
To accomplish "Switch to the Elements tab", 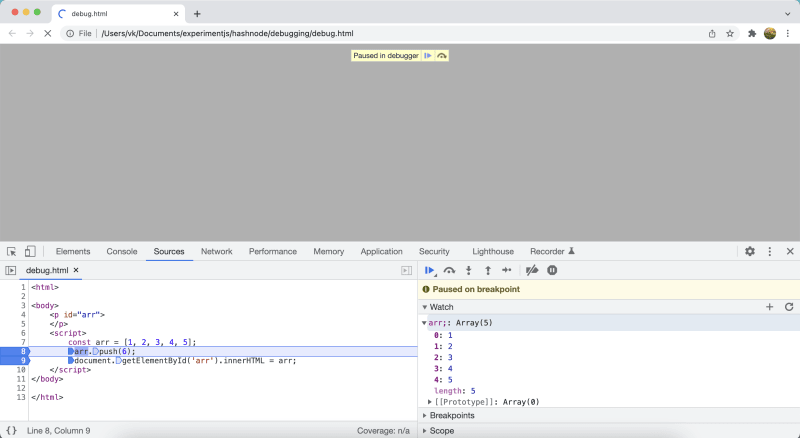I will (x=73, y=251).
